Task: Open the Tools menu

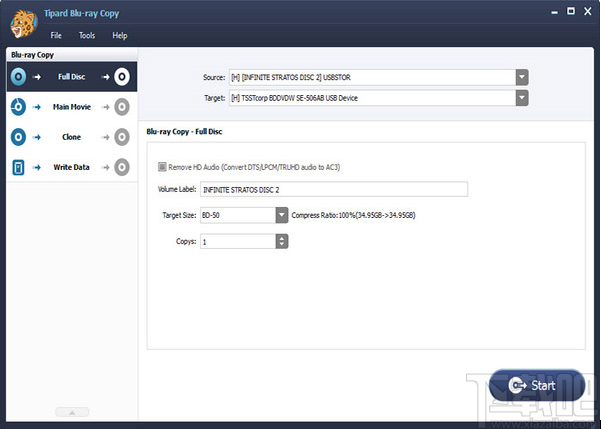Action: (x=87, y=35)
